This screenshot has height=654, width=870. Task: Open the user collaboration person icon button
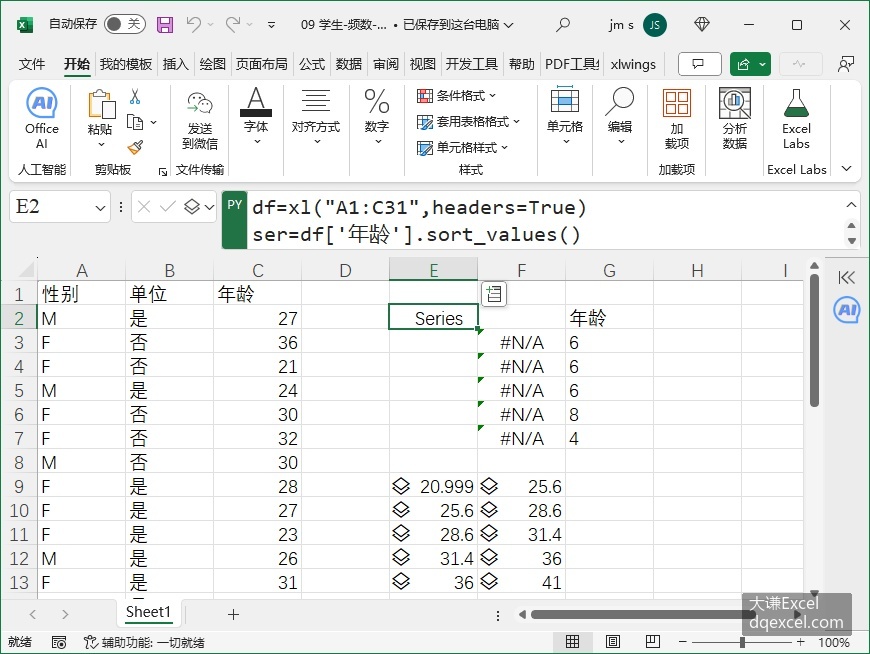[x=846, y=64]
